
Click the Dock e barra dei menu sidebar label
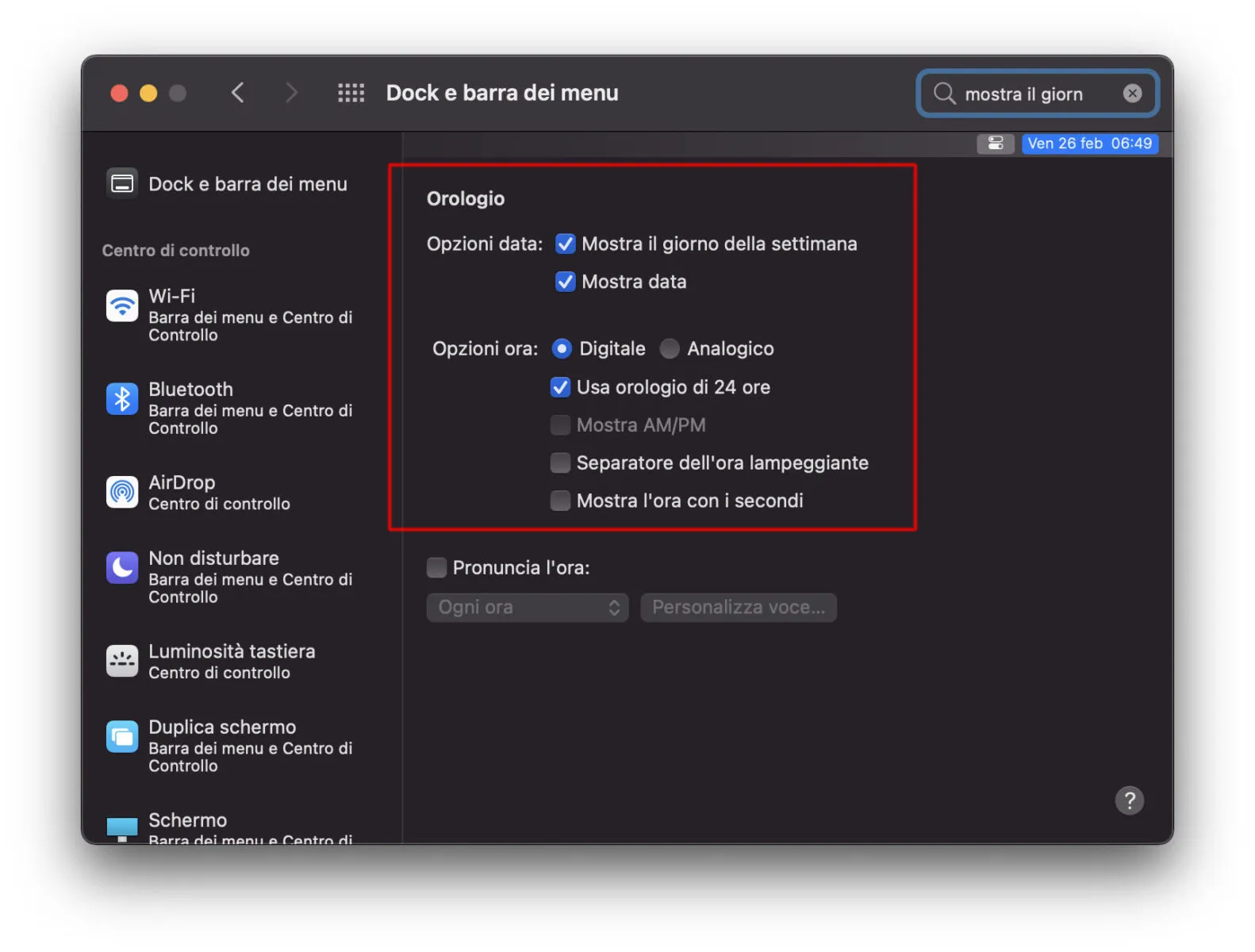[x=248, y=184]
